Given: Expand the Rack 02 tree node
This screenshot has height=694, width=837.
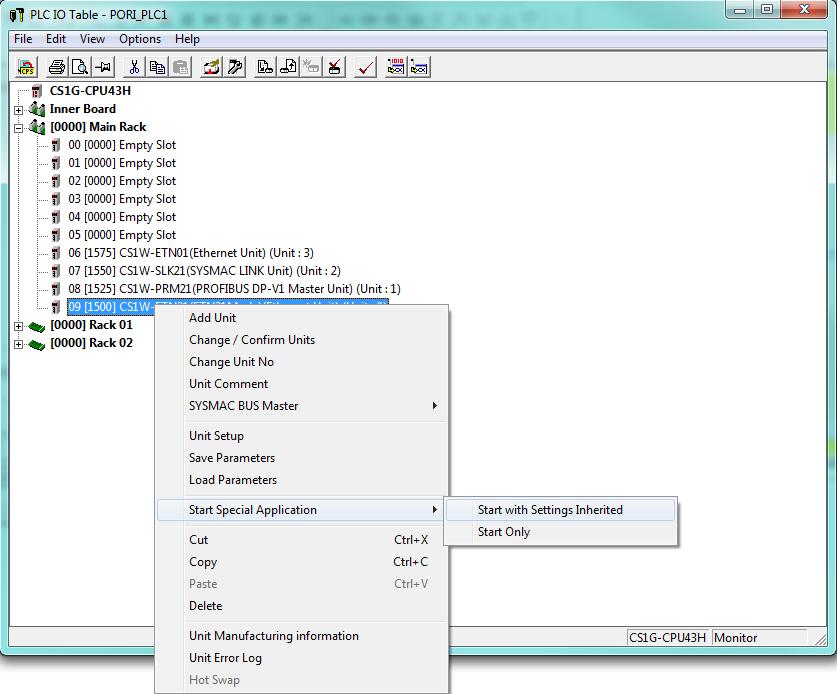Looking at the screenshot, I should 19,344.
